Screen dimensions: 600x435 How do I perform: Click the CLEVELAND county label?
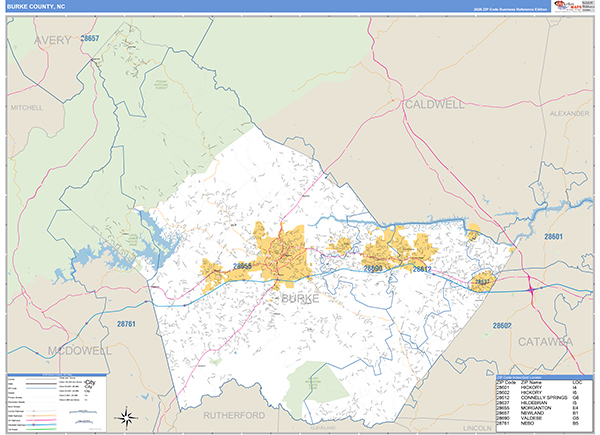323,428
